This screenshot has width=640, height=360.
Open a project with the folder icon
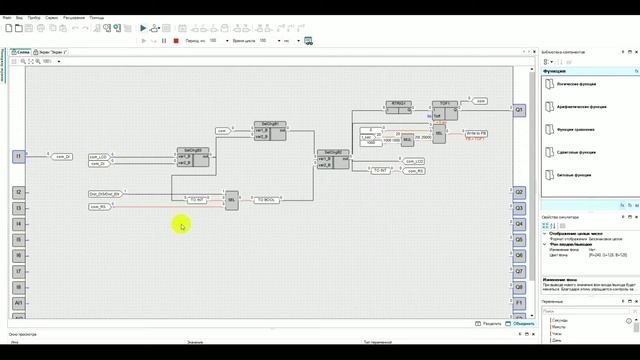tap(19, 28)
